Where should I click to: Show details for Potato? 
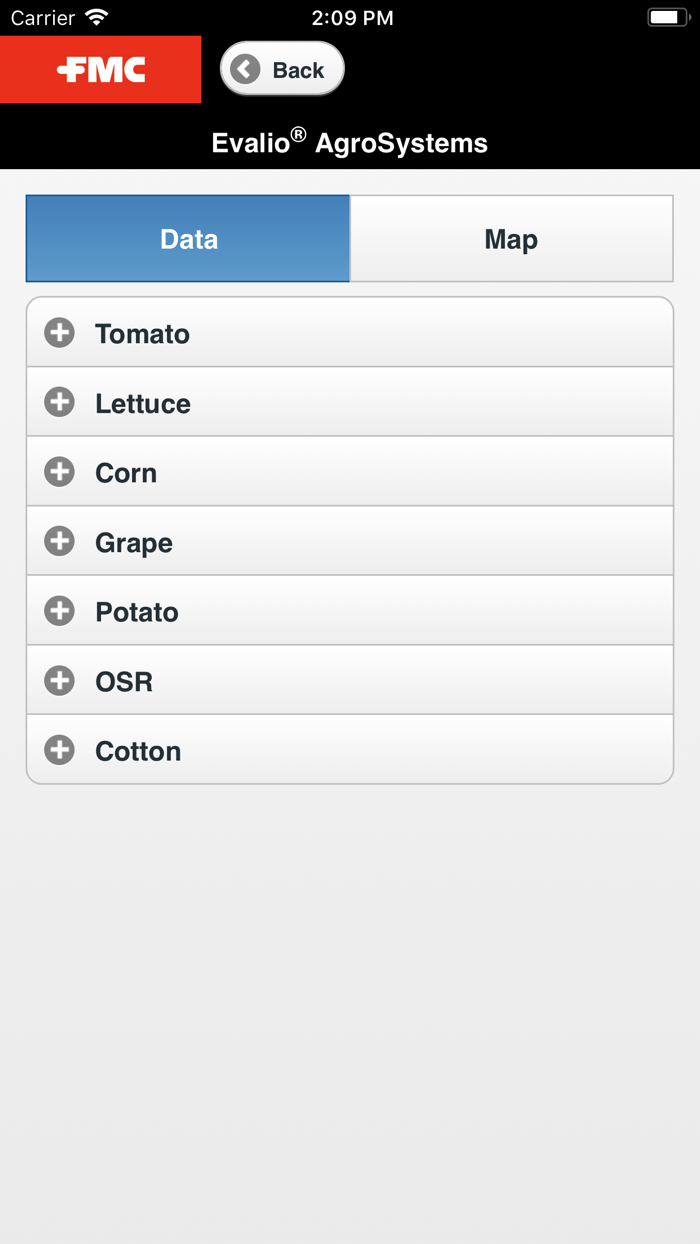pos(350,611)
